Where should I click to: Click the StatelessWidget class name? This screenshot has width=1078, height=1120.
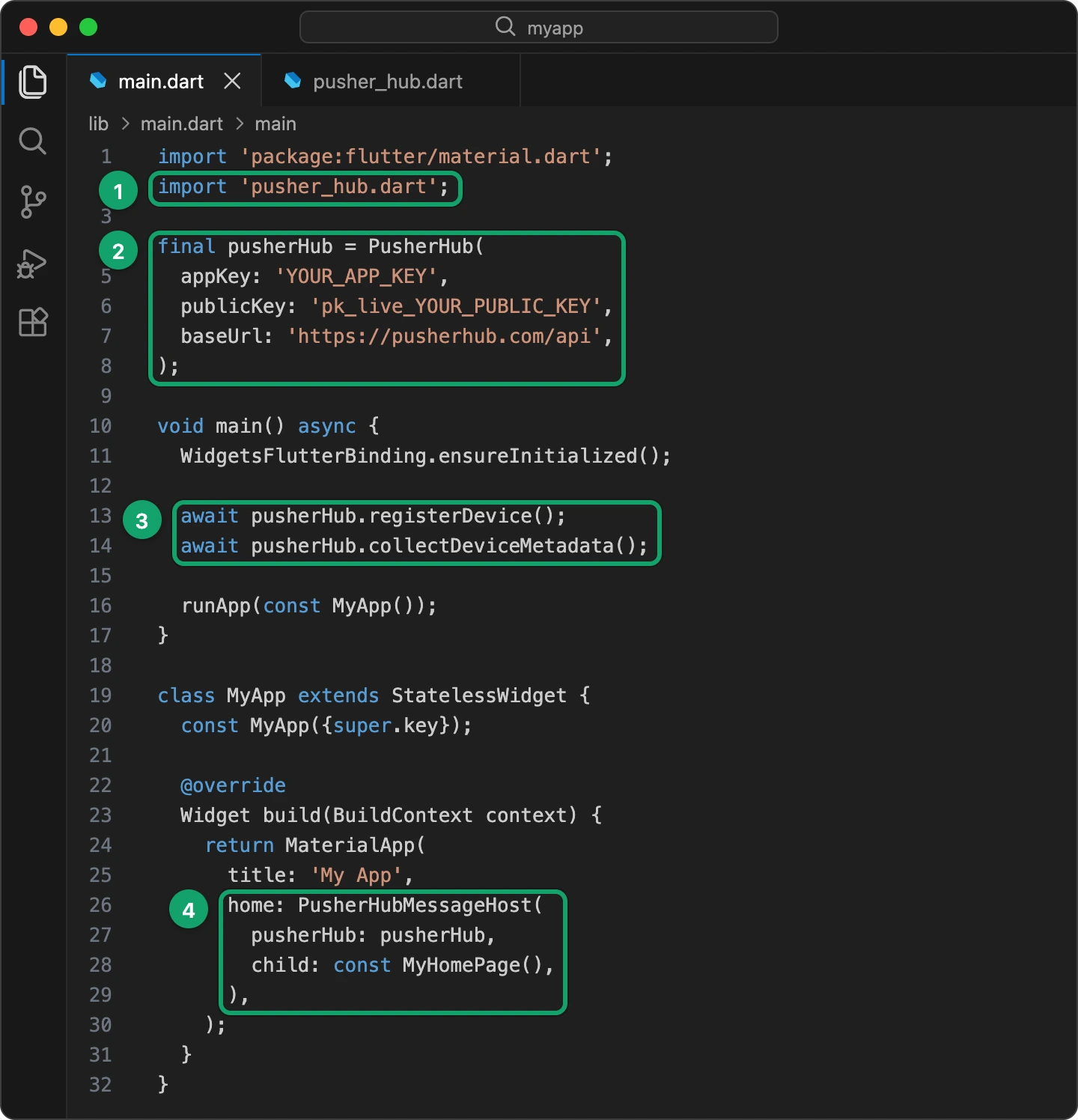tap(479, 696)
